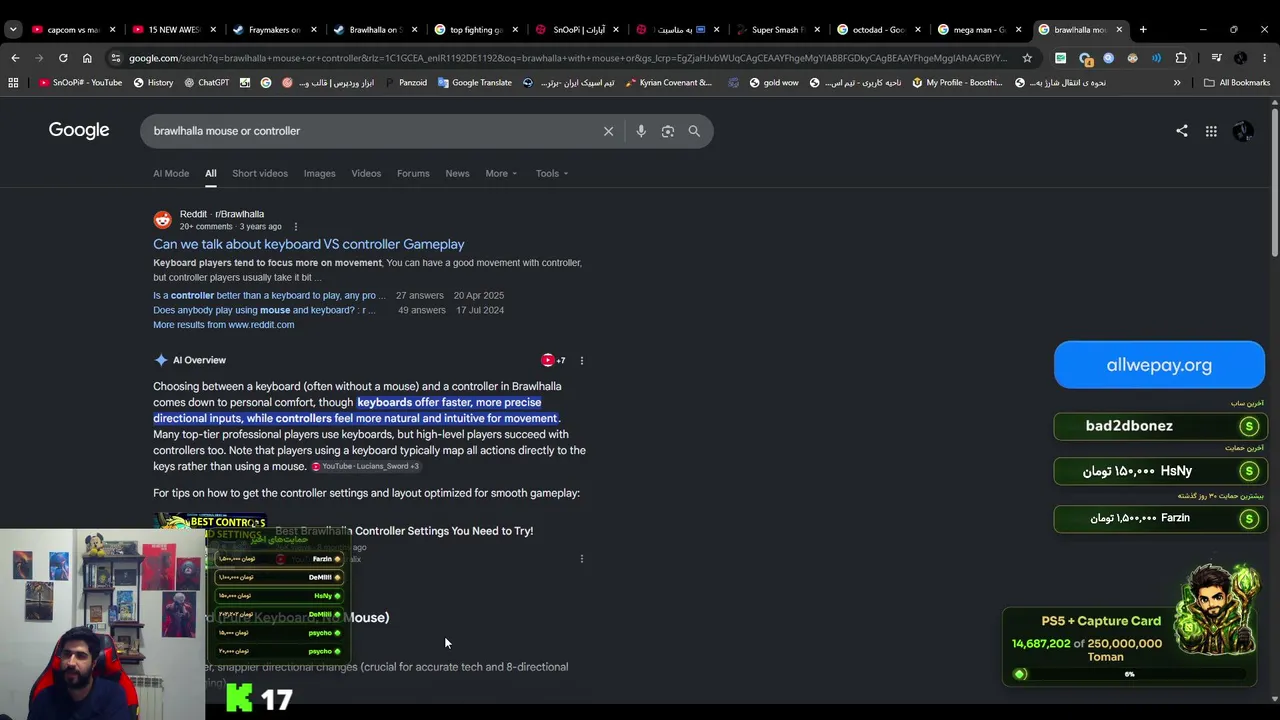Screen dimensions: 1280x720
Task: Select the Short videos results tab
Action: (x=260, y=174)
